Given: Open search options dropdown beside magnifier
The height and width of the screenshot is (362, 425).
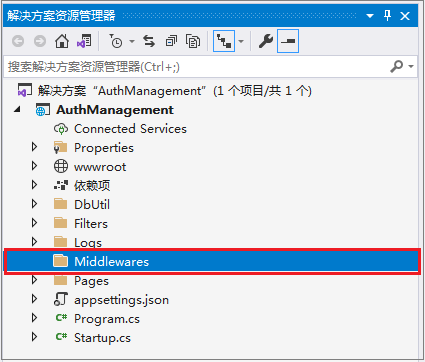Looking at the screenshot, I should (x=411, y=67).
